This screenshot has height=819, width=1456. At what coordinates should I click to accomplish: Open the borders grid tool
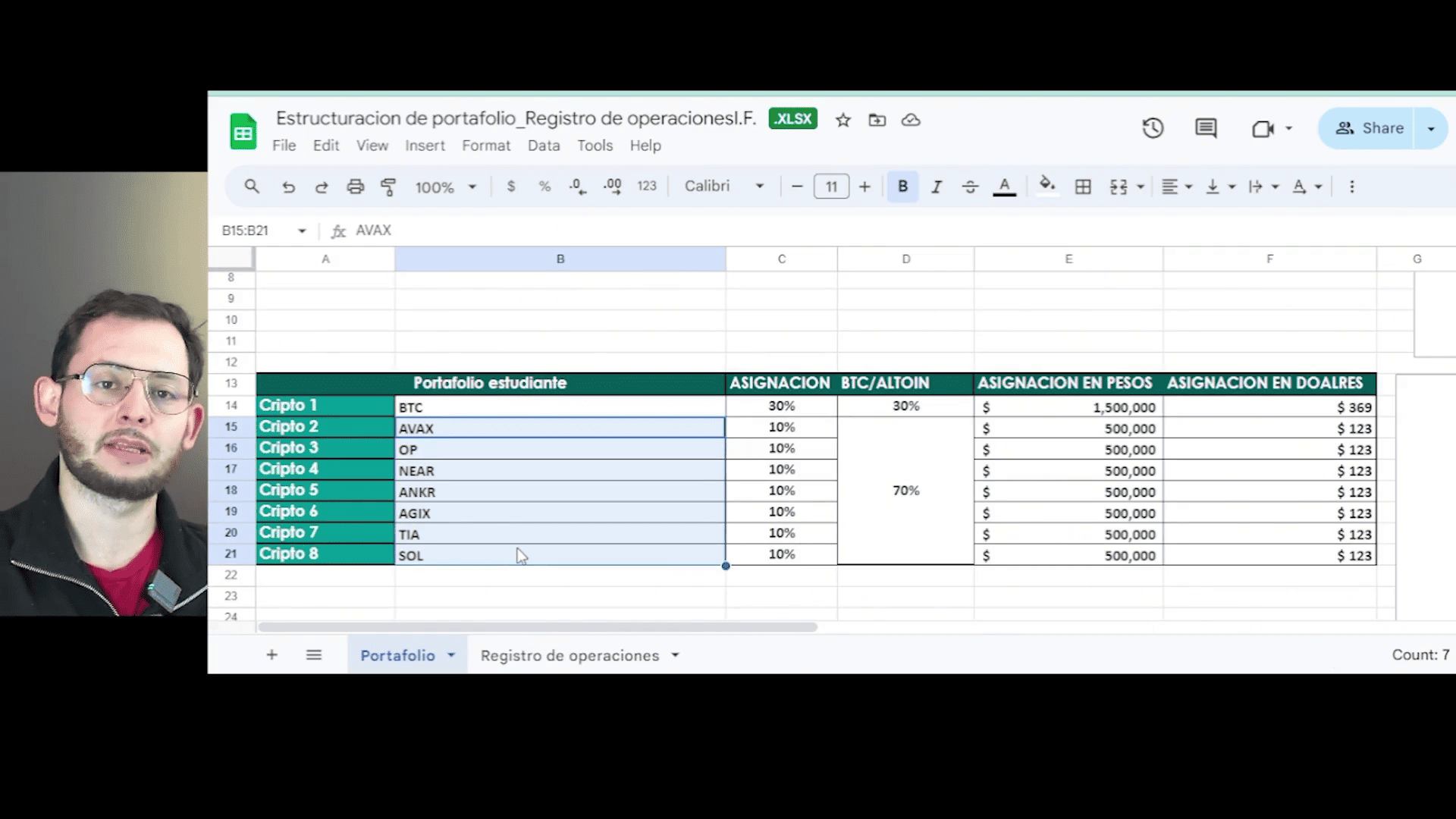[1083, 187]
